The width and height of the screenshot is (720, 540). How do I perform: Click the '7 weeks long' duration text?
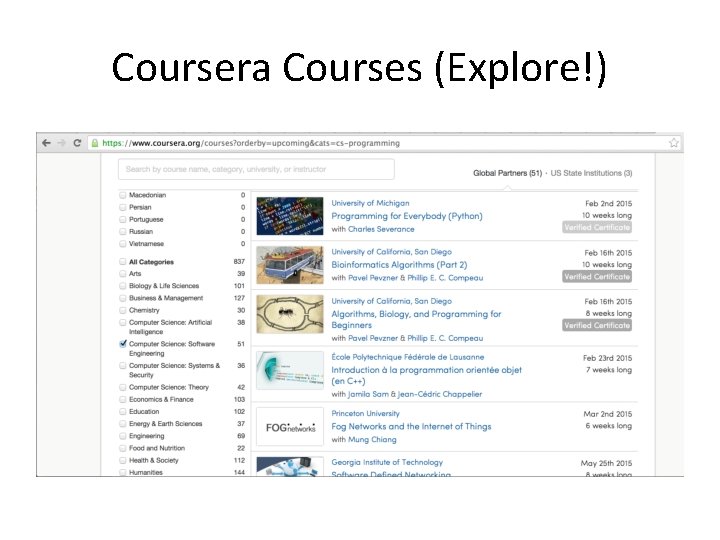[x=609, y=370]
